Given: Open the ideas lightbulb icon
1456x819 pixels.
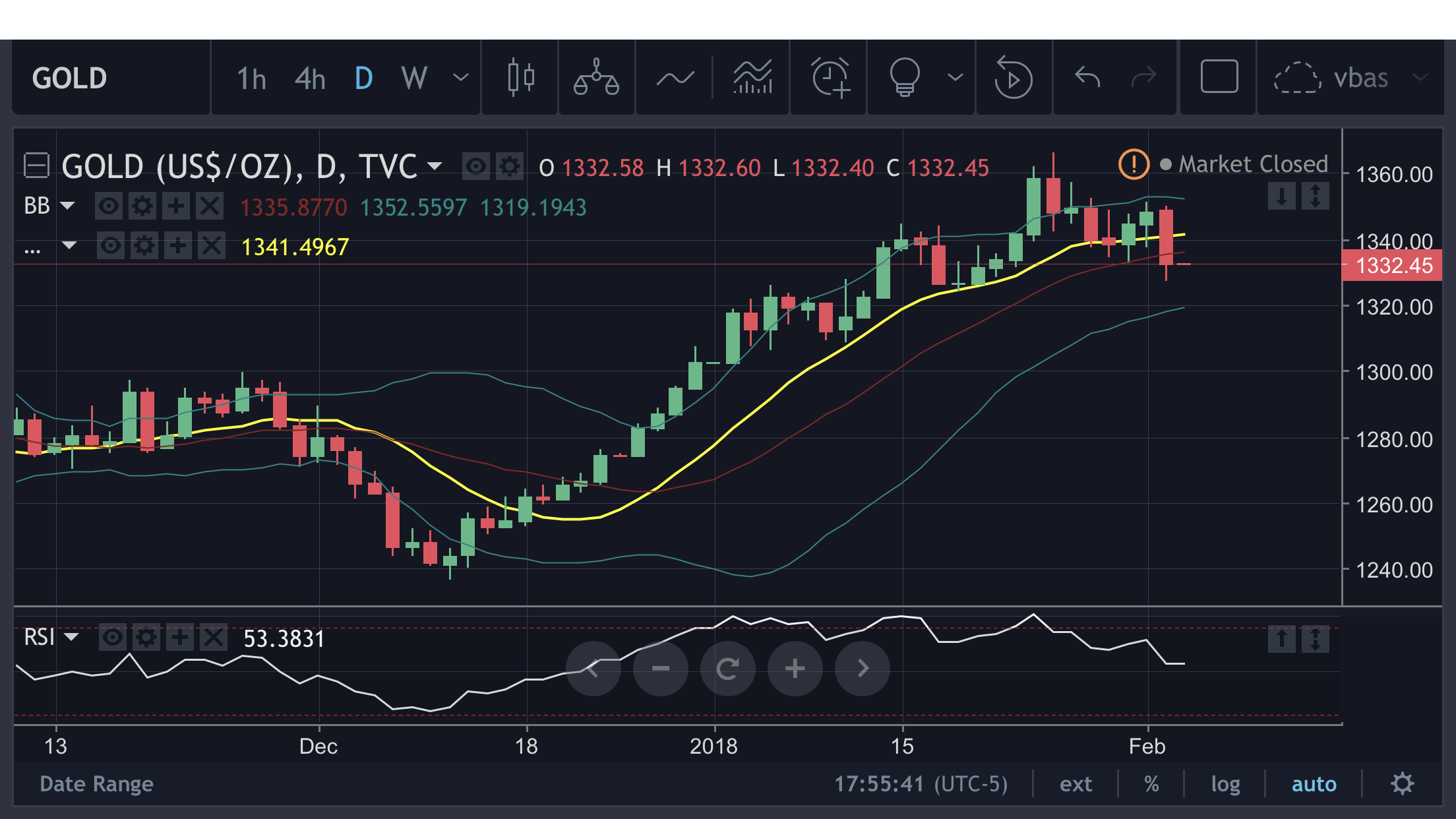Looking at the screenshot, I should tap(904, 78).
